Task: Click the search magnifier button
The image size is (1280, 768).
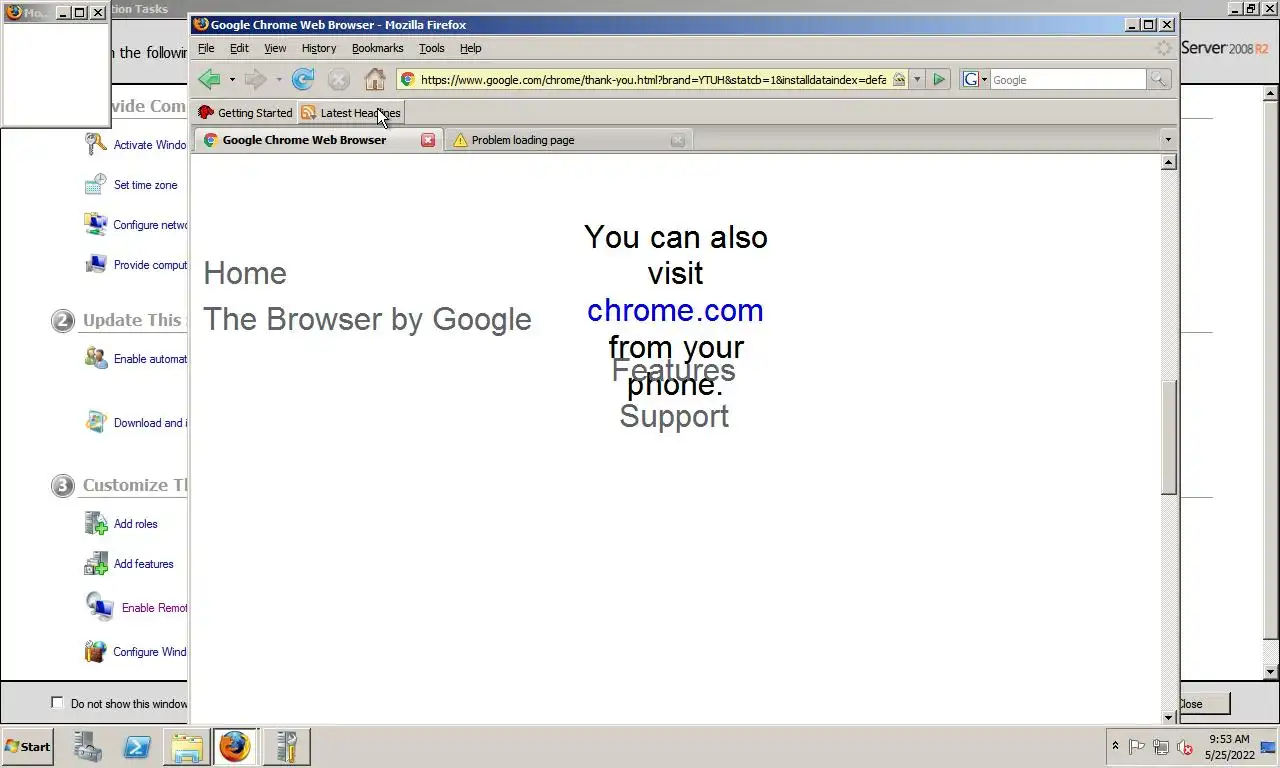Action: click(x=1158, y=79)
